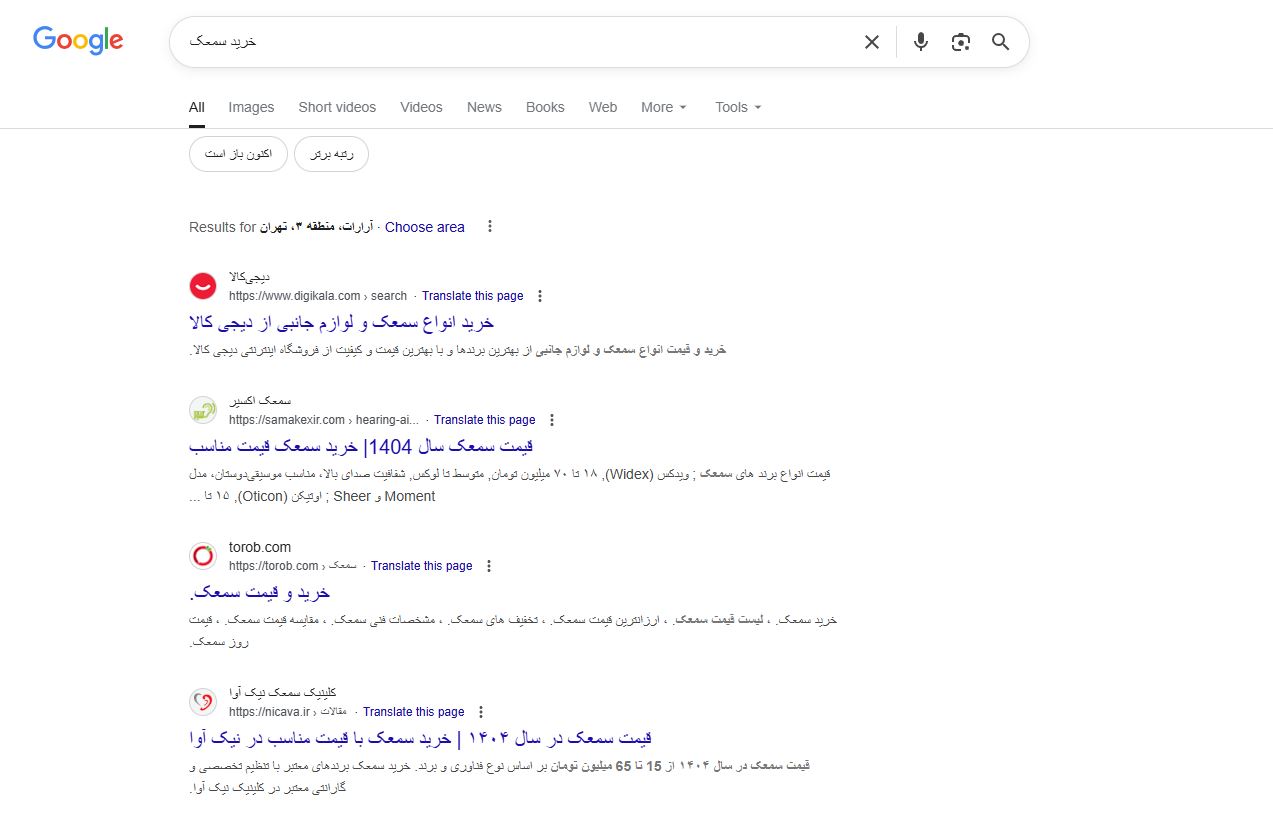Open three-dot menu for samakexir.com result
This screenshot has width=1273, height=822.
tap(552, 420)
